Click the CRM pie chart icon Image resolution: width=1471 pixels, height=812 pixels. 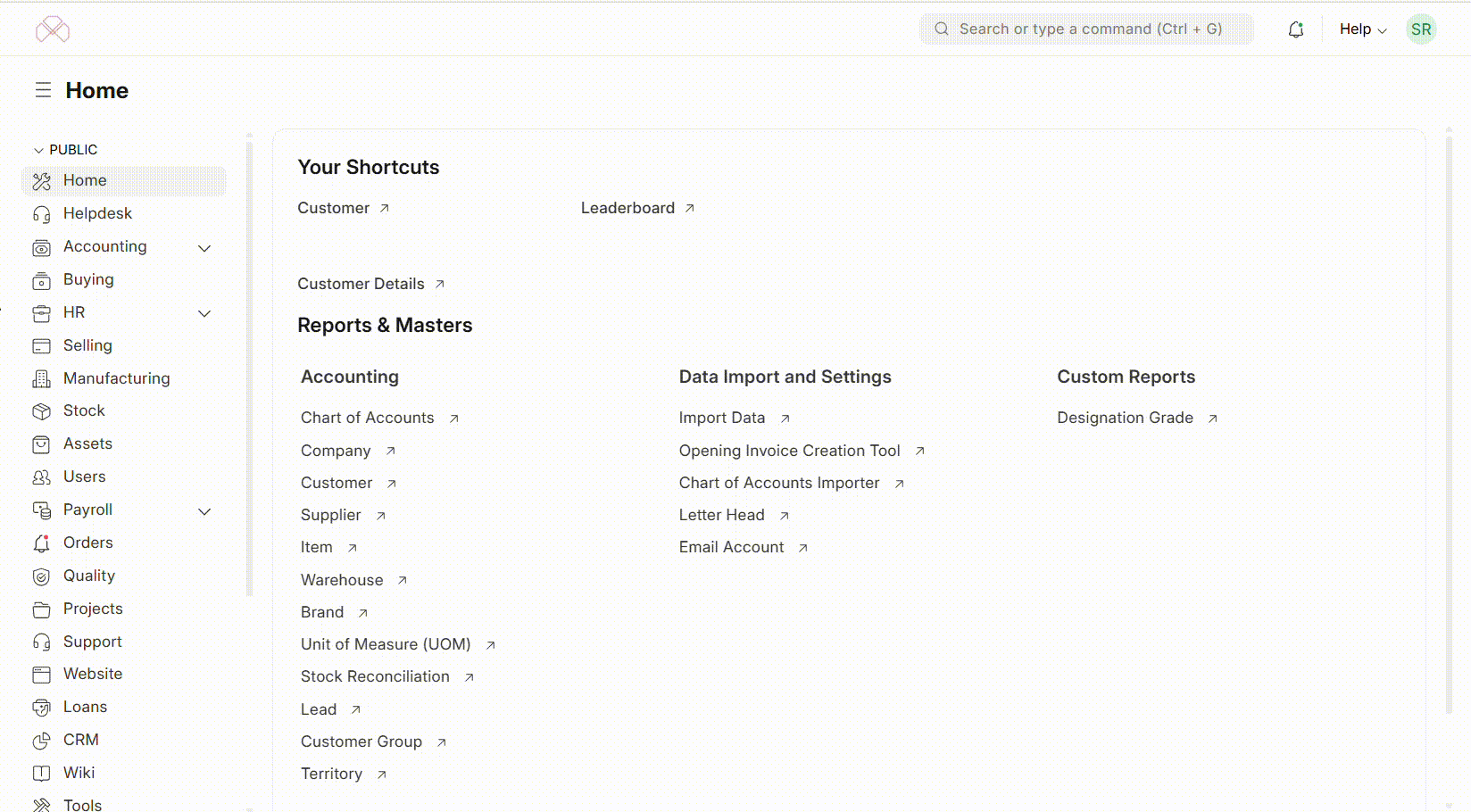41,741
